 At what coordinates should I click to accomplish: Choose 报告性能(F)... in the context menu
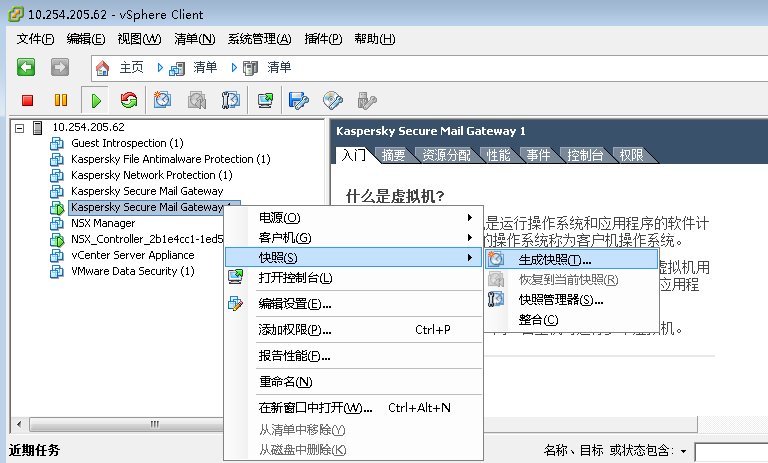pyautogui.click(x=354, y=356)
